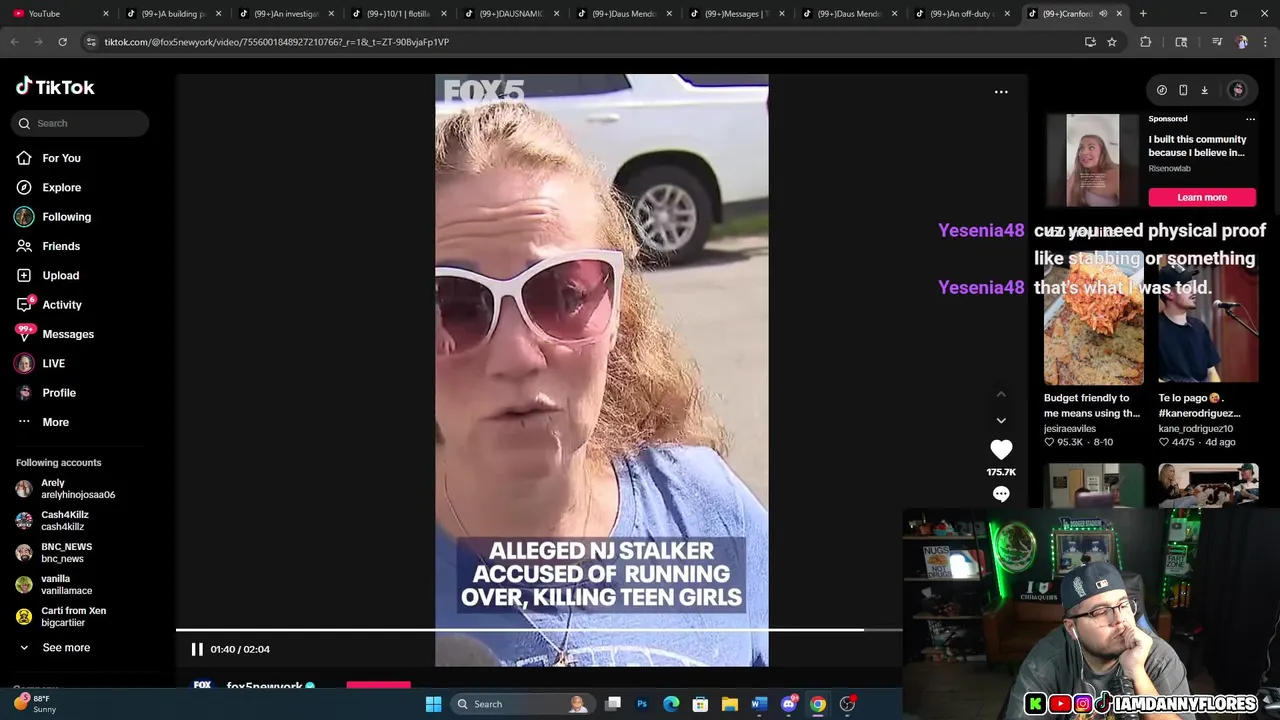This screenshot has height=720, width=1280.
Task: Mute the playing Cranford tab audio
Action: click(1103, 14)
